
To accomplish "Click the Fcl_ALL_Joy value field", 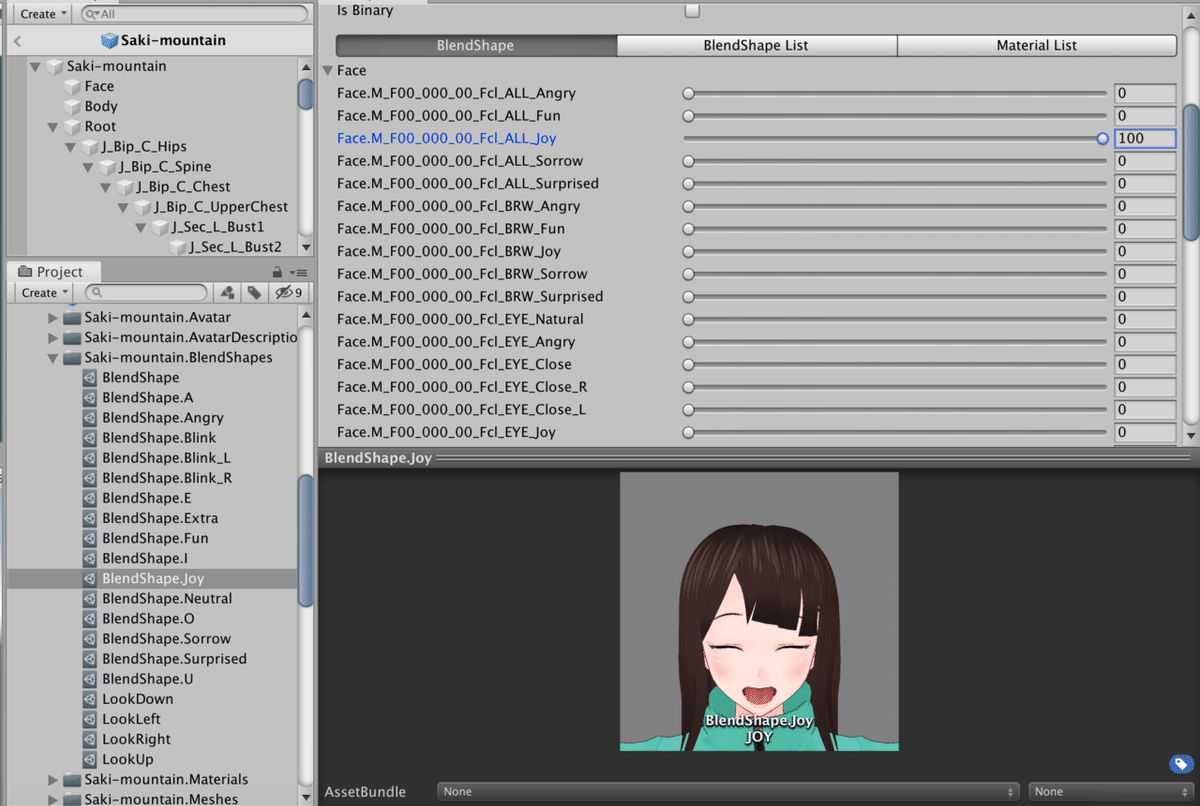I will pyautogui.click(x=1145, y=139).
